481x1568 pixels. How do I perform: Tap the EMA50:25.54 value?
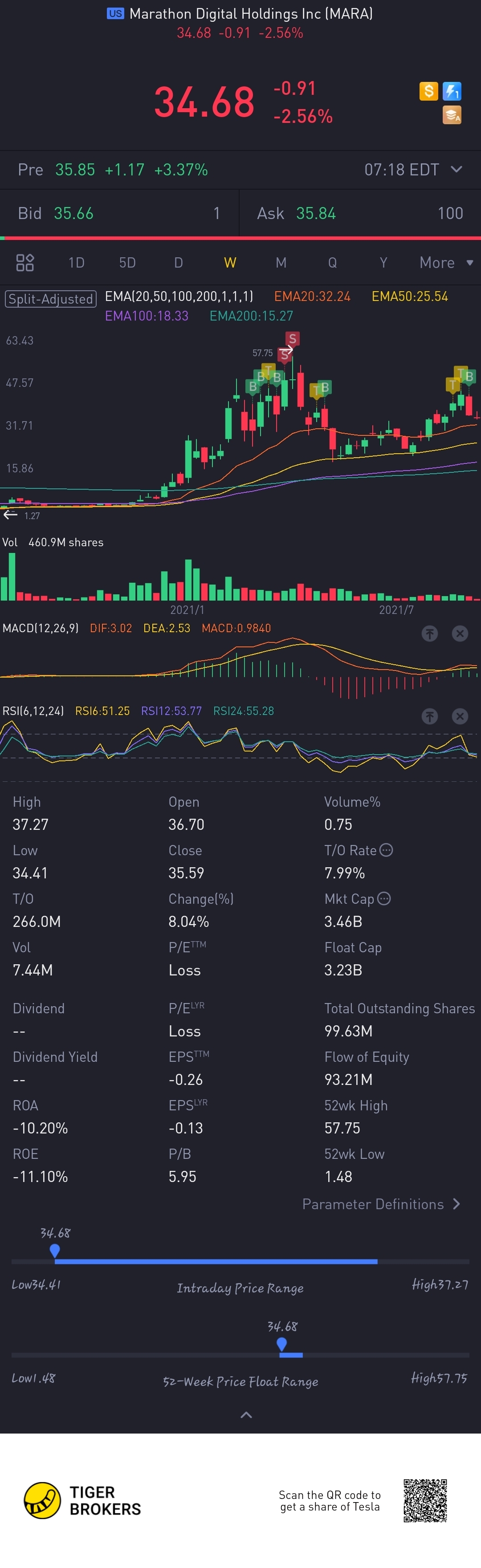click(x=410, y=297)
